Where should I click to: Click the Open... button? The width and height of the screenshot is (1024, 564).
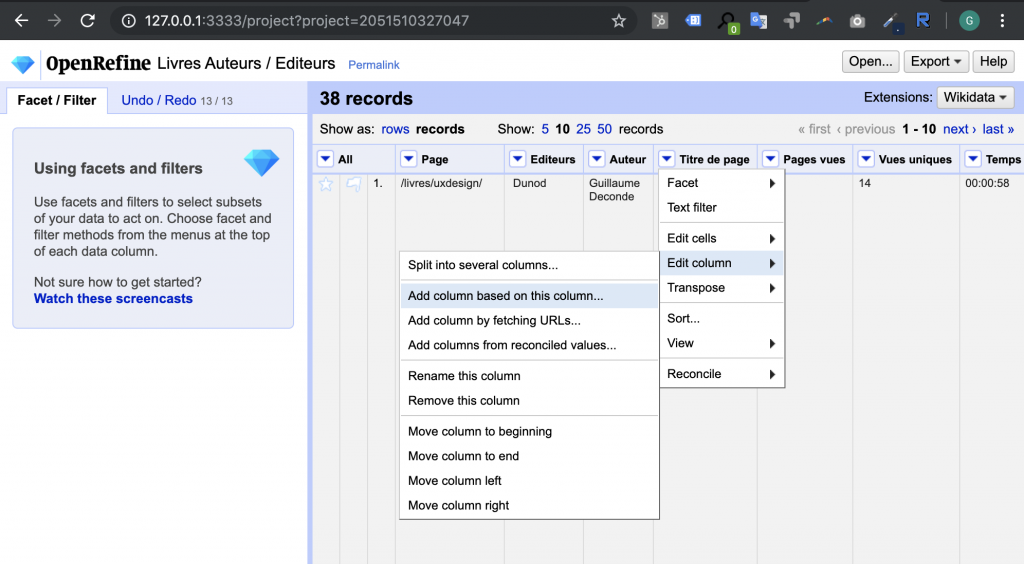871,61
